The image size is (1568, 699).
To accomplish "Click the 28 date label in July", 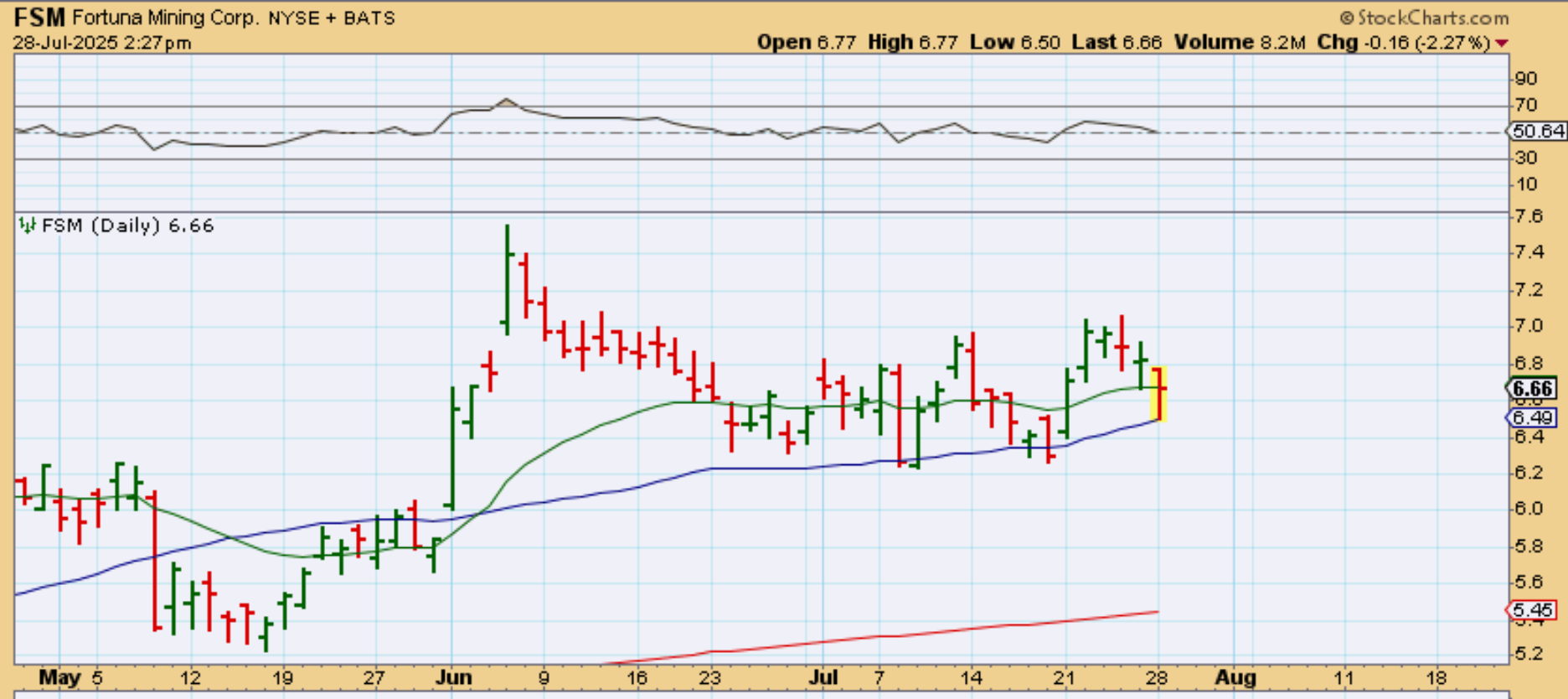I will click(x=1157, y=678).
